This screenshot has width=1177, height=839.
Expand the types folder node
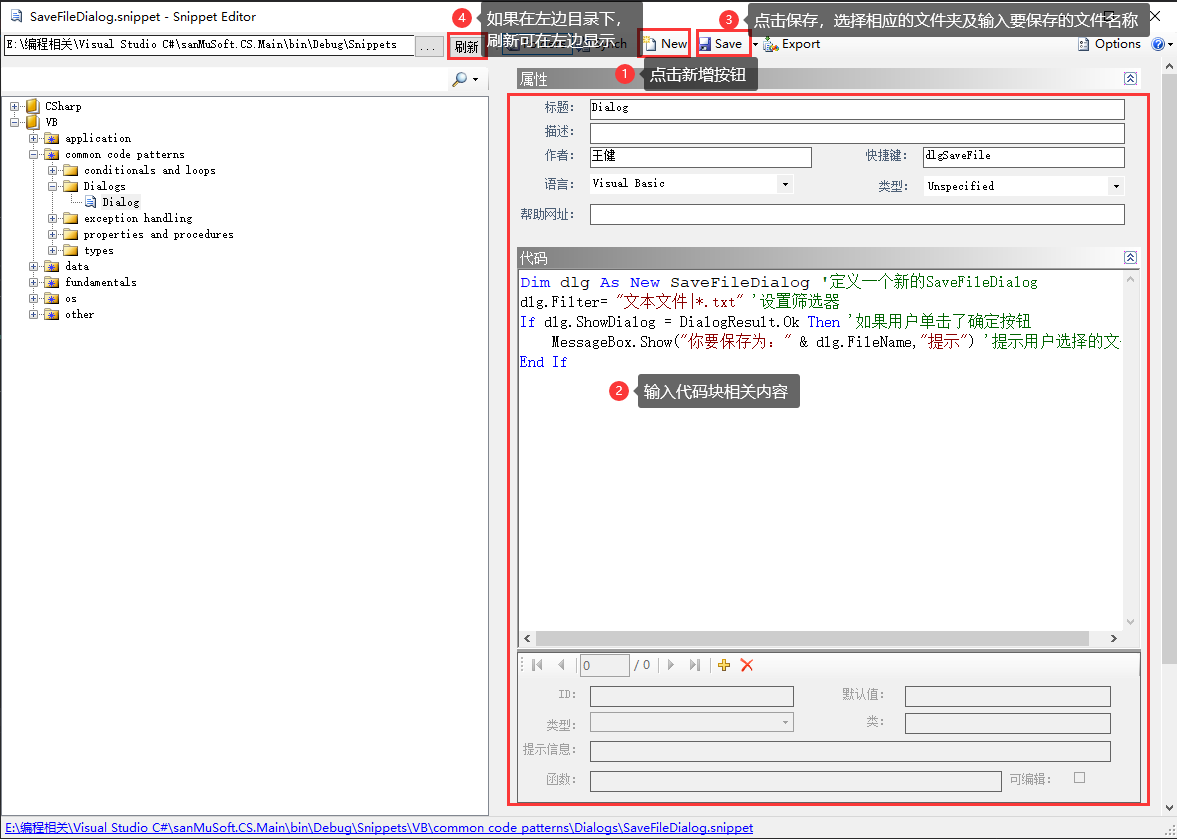[x=53, y=251]
